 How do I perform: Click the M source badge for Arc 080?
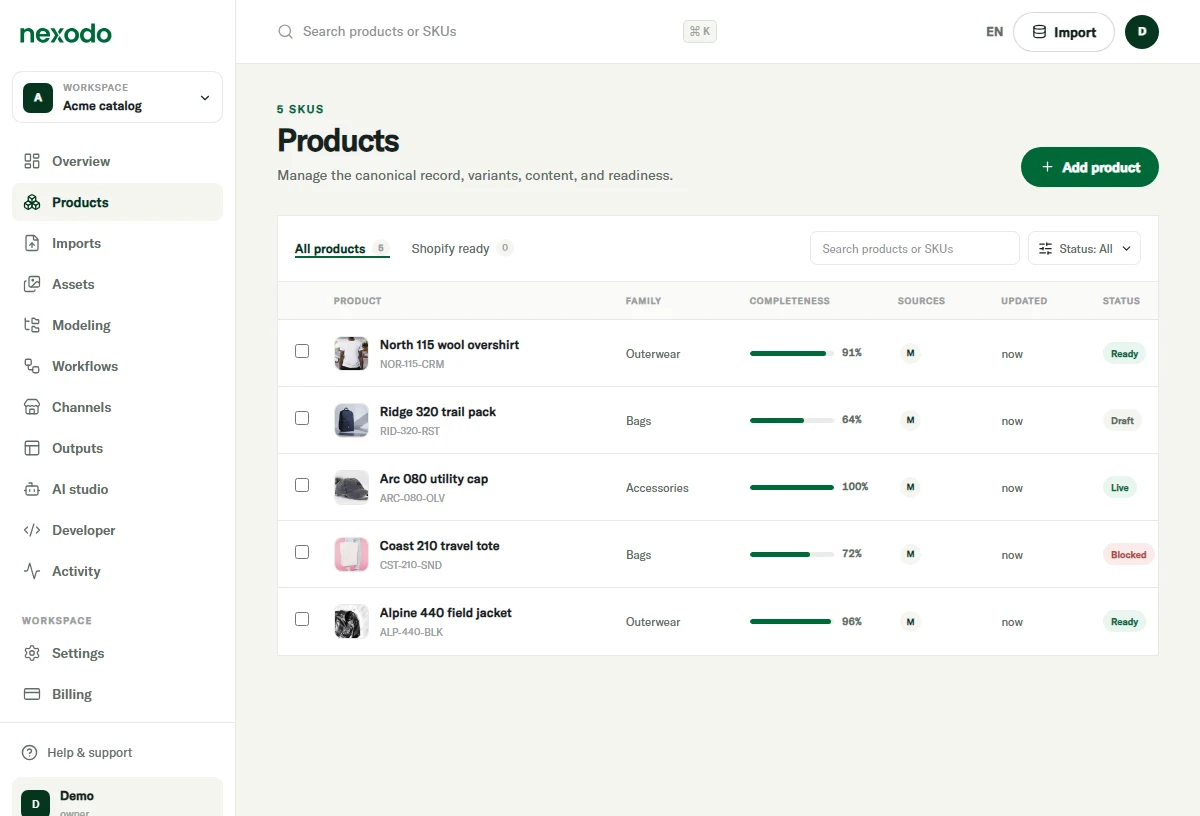coord(910,487)
